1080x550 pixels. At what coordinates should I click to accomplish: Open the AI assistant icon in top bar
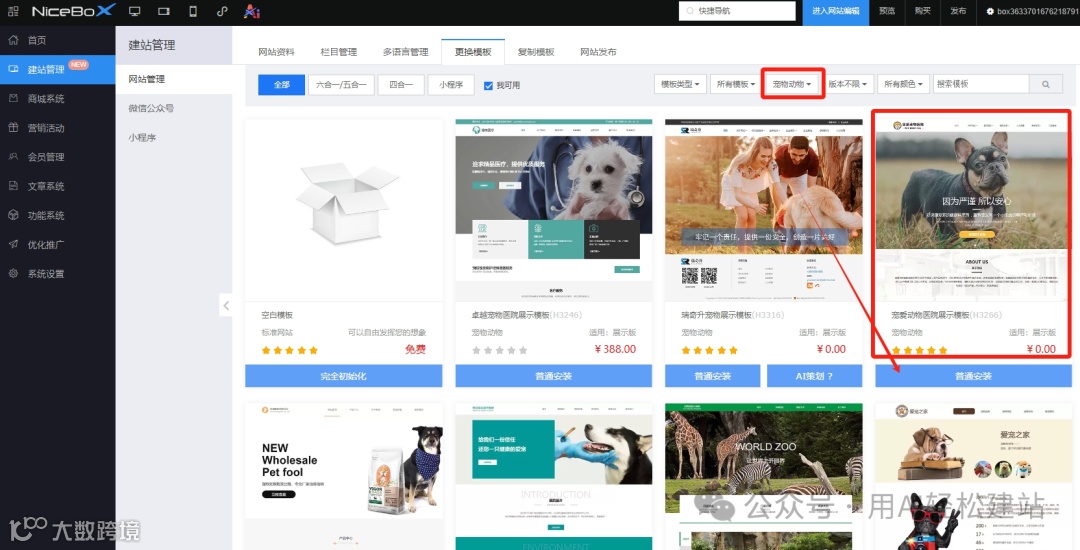[x=251, y=12]
